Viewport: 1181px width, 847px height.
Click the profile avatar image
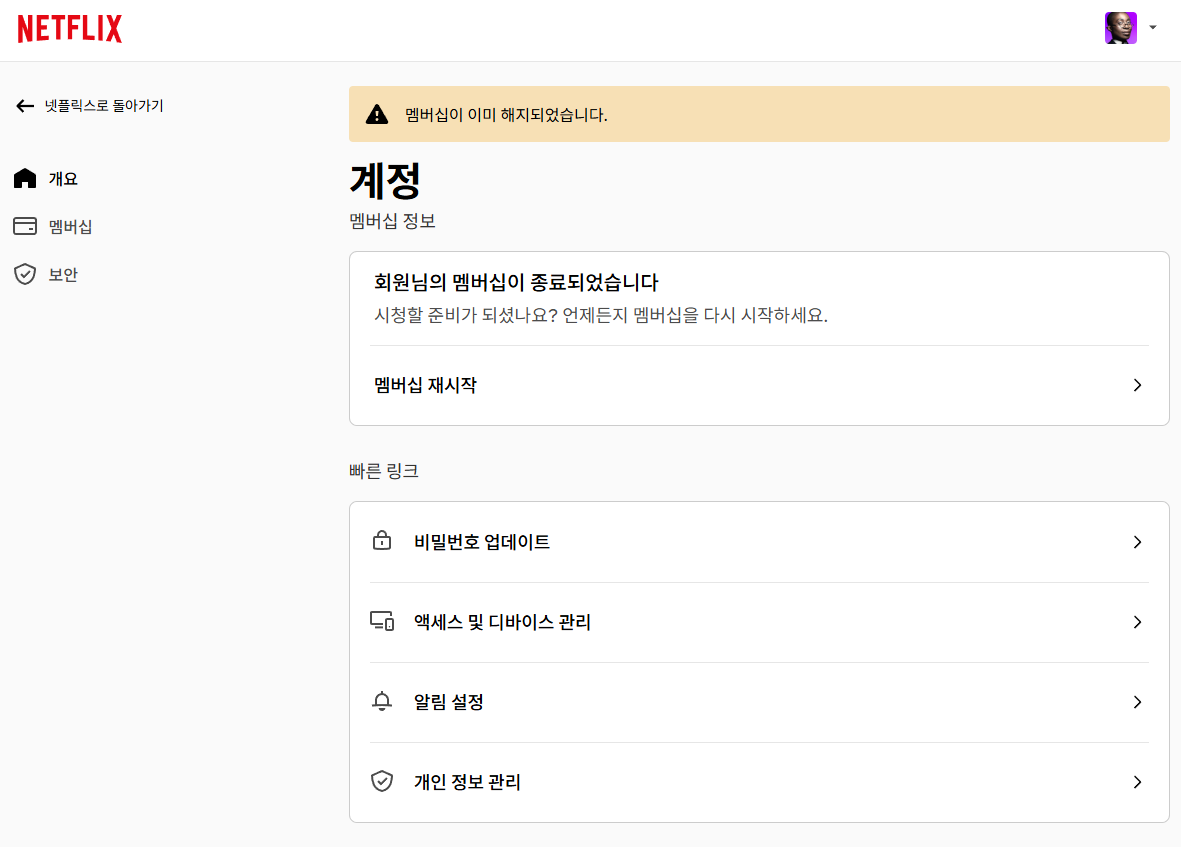pyautogui.click(x=1121, y=28)
